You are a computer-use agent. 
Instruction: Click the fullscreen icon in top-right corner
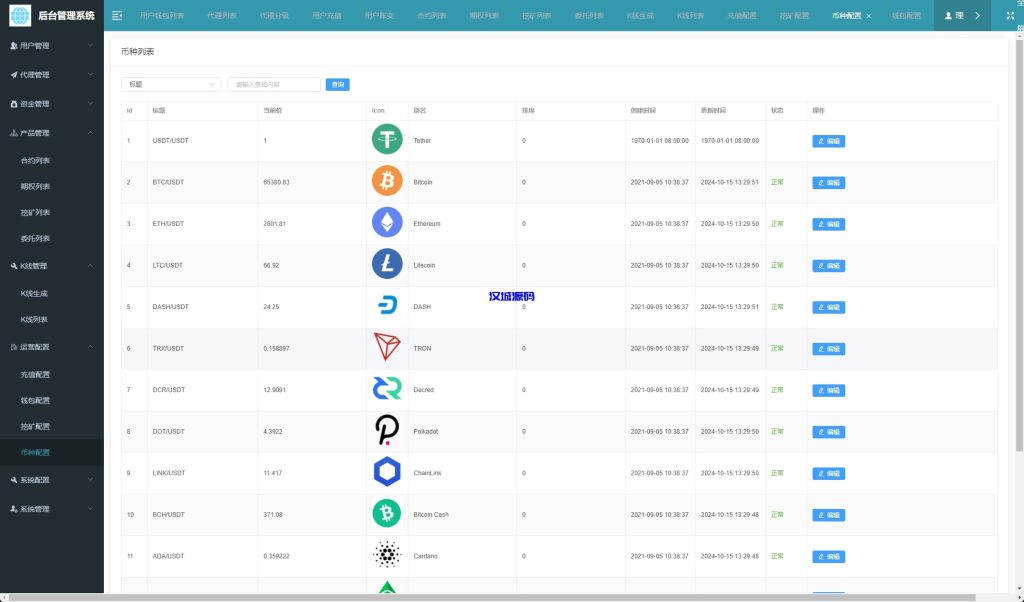1009,16
